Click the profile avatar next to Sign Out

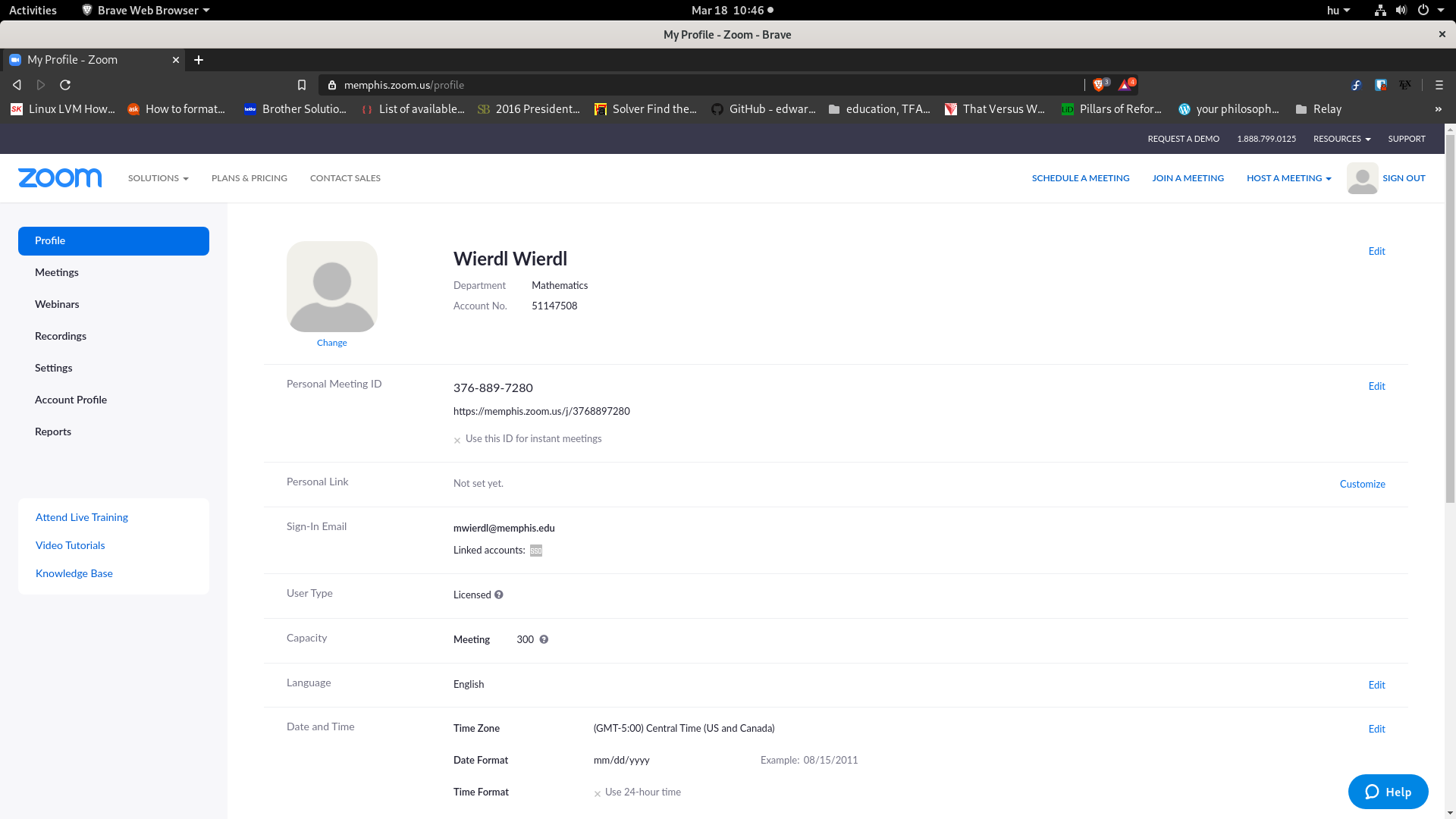(1362, 178)
